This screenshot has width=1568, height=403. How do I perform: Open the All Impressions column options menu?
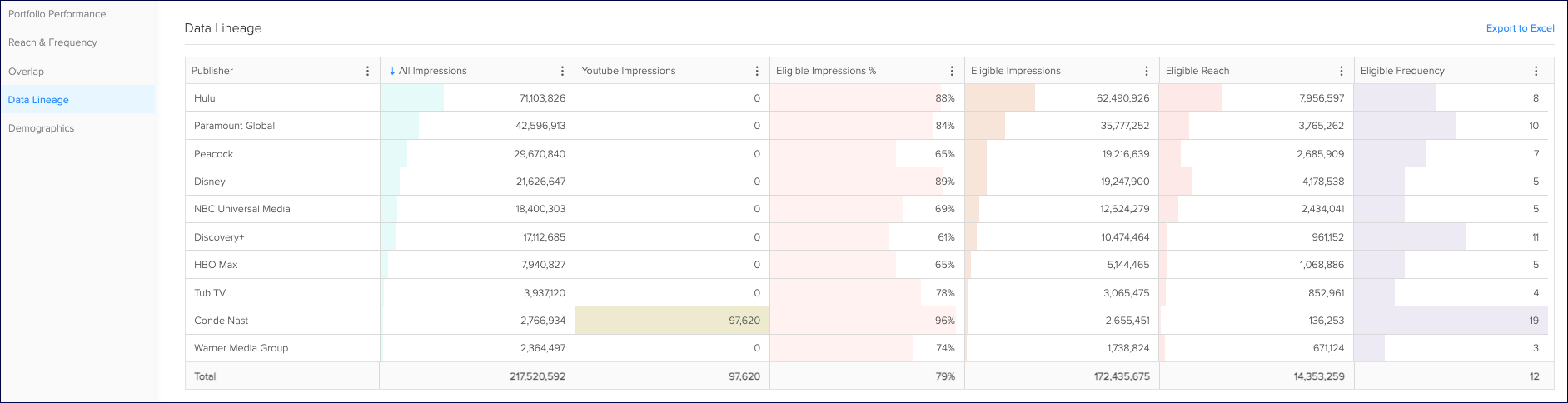coord(562,71)
